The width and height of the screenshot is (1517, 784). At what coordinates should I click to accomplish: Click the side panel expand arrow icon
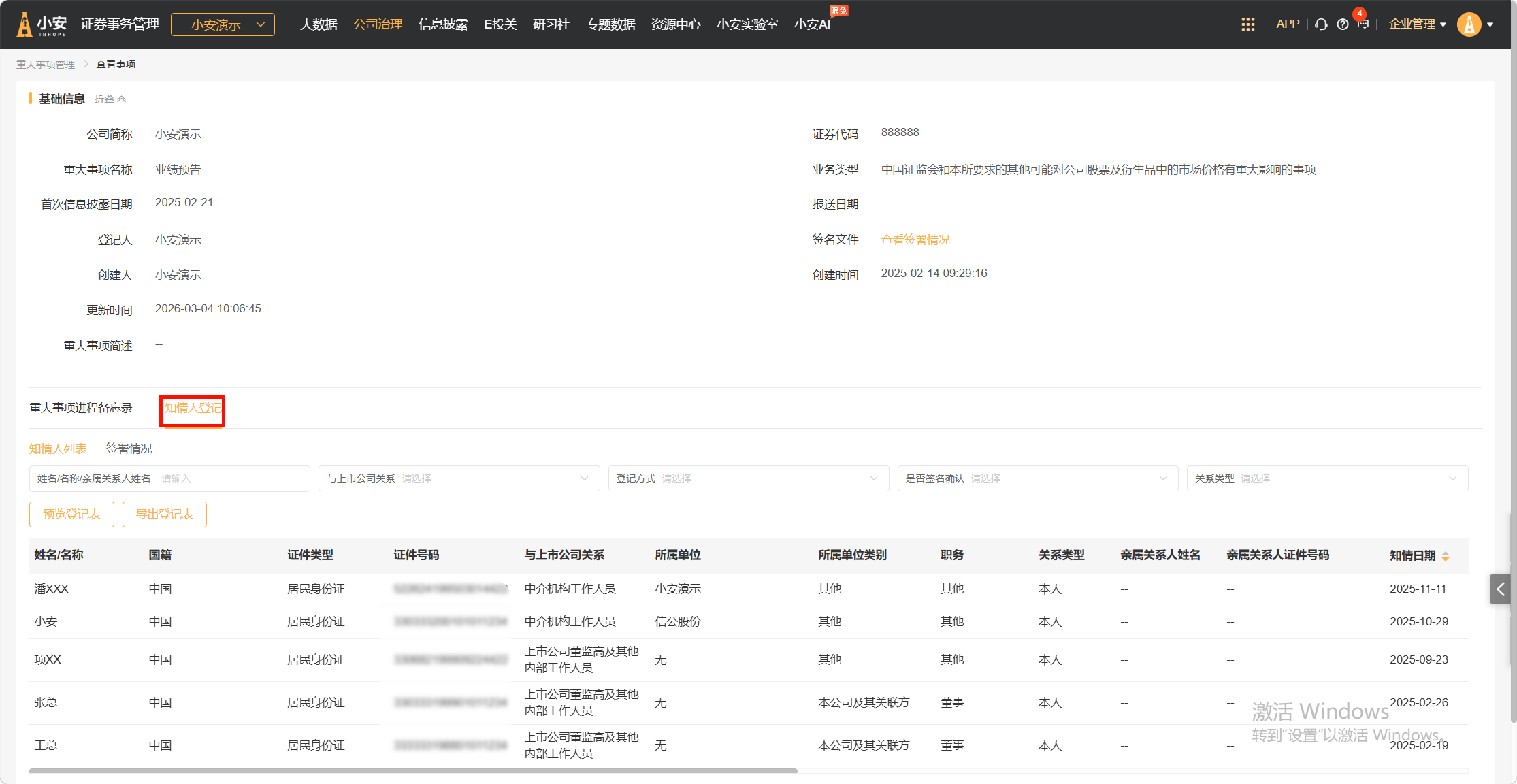[1500, 589]
